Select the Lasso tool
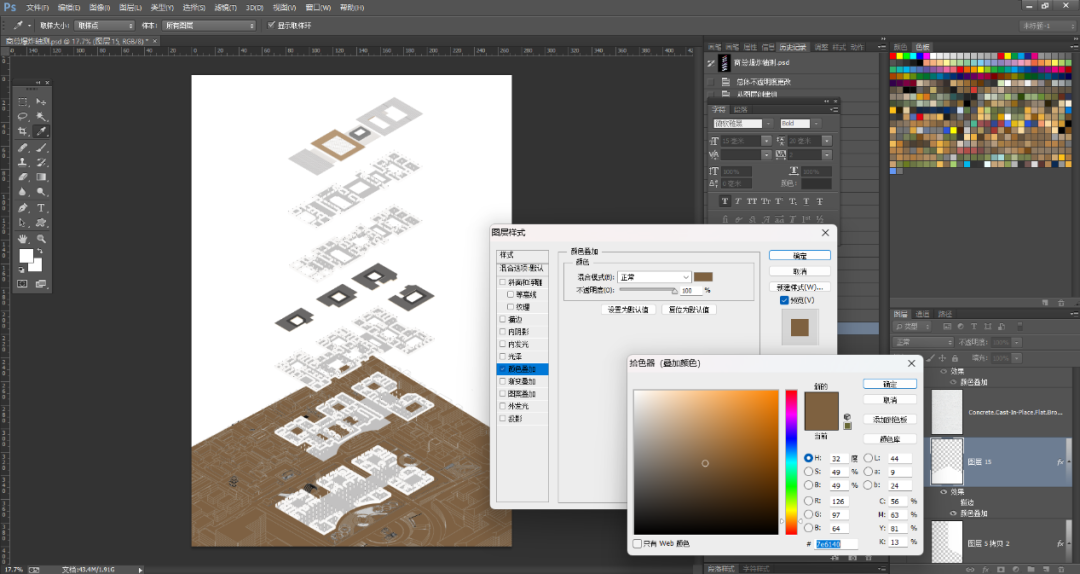The height and width of the screenshot is (574, 1080). [x=23, y=116]
